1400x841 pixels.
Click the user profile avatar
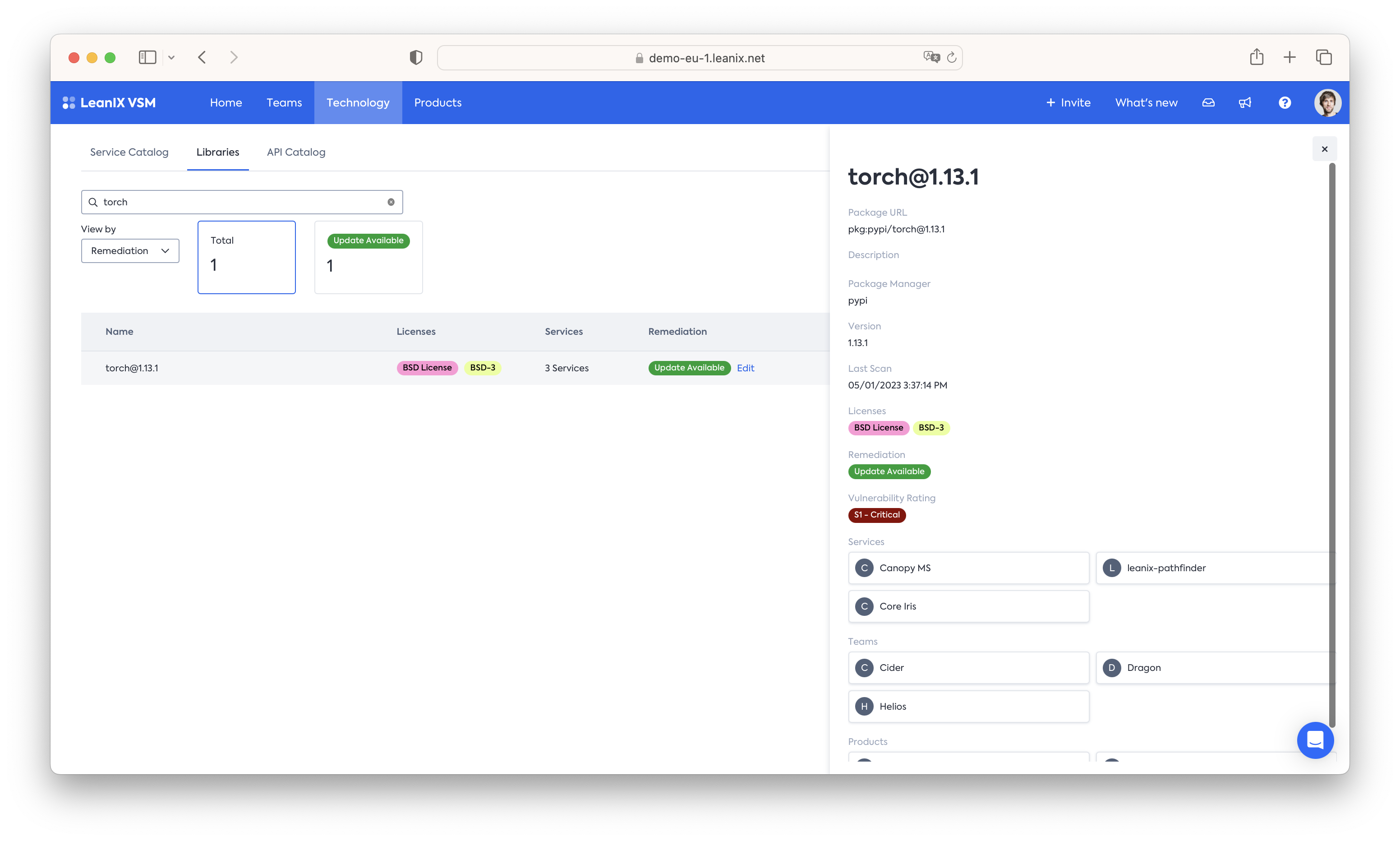(x=1327, y=102)
